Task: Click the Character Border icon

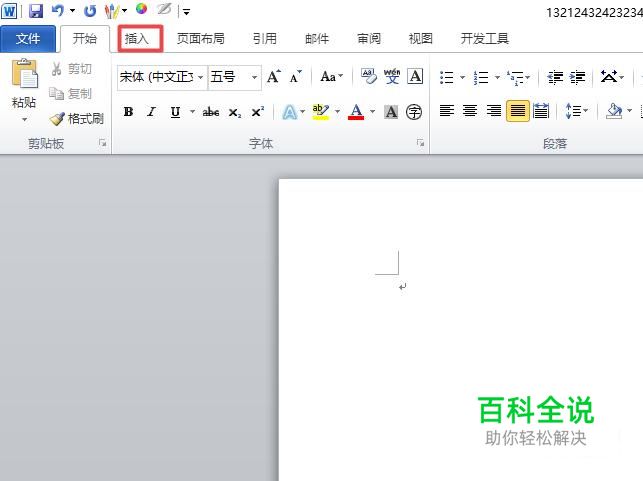Action: 415,76
